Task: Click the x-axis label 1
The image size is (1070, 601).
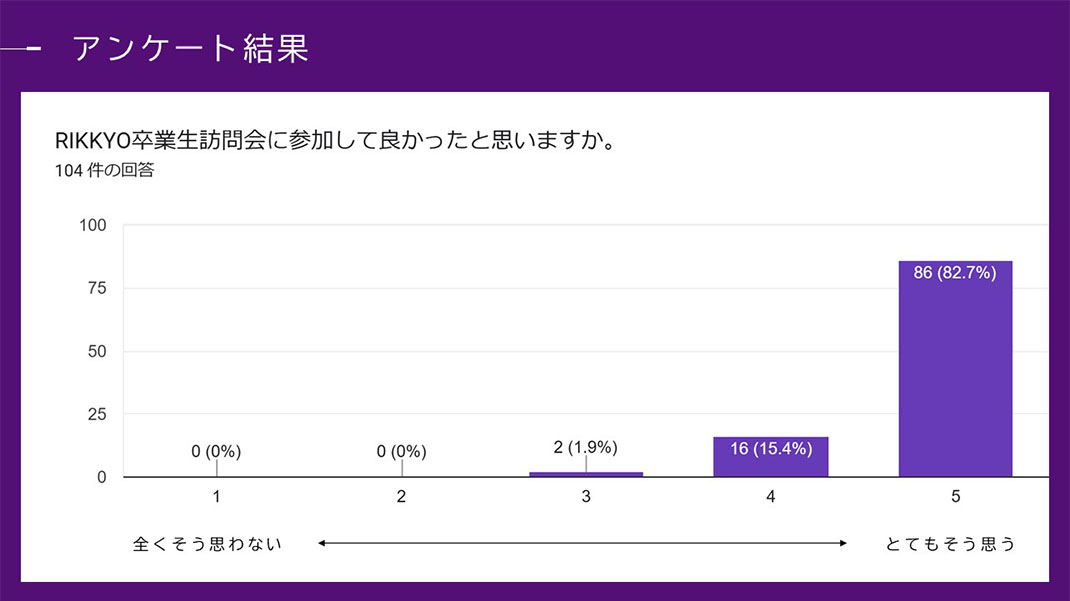Action: [x=216, y=497]
